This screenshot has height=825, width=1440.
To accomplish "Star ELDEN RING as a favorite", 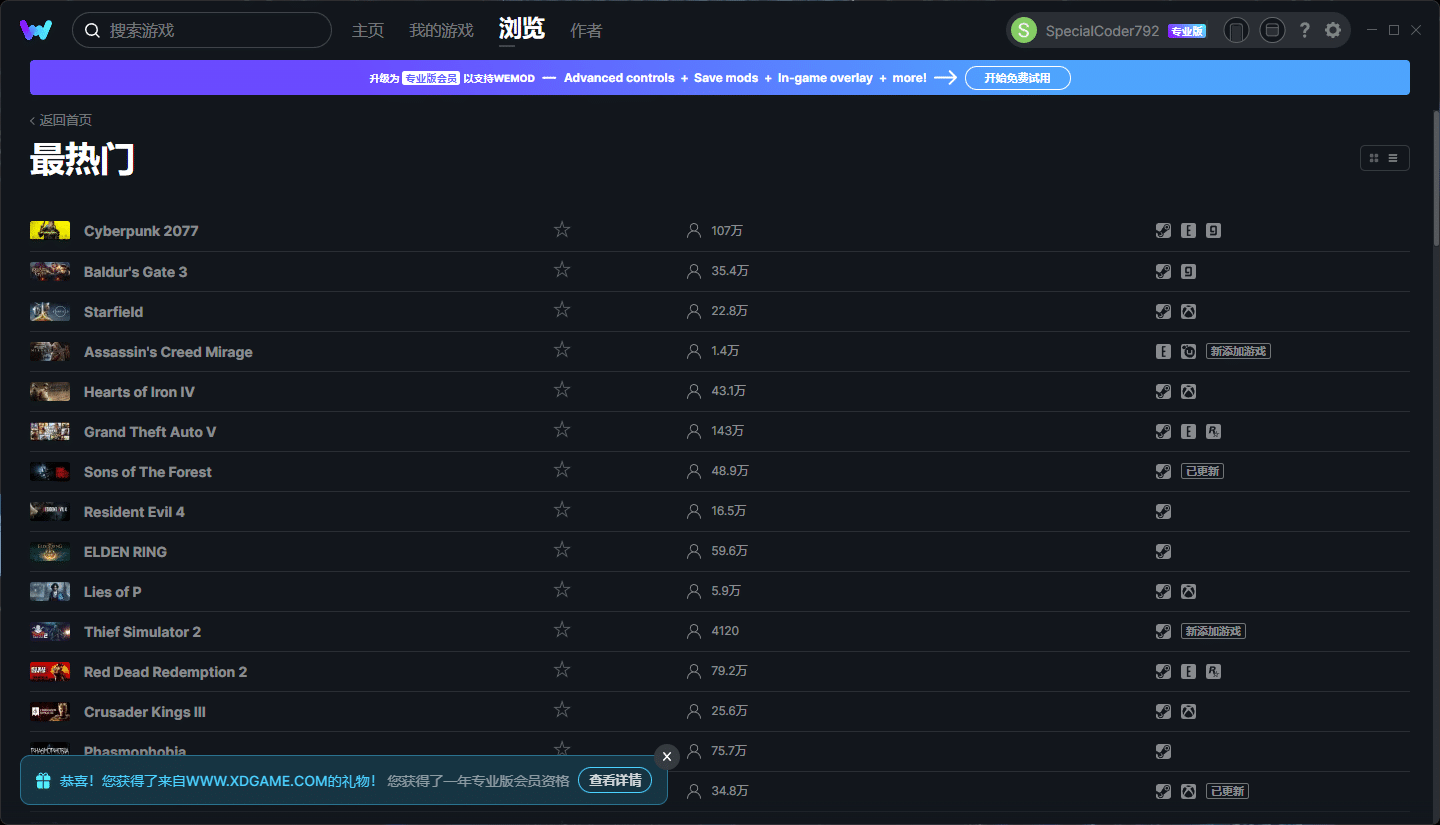I will coord(562,549).
